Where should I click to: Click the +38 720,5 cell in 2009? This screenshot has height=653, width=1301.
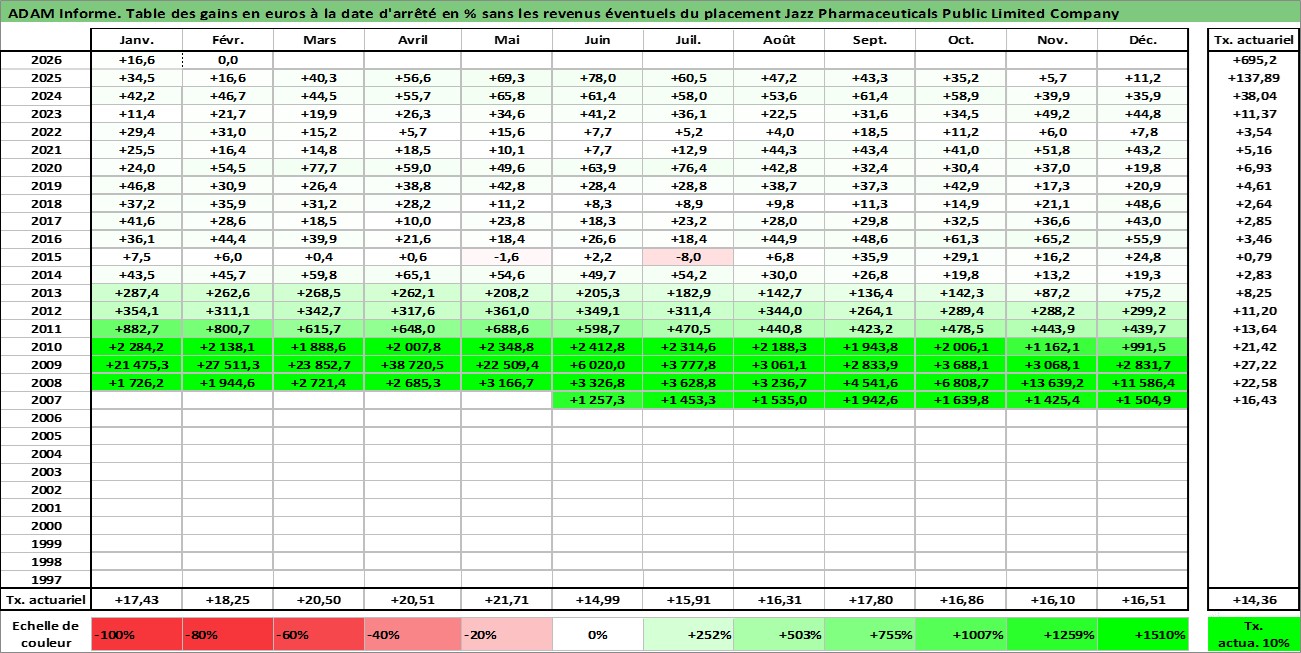pyautogui.click(x=412, y=365)
